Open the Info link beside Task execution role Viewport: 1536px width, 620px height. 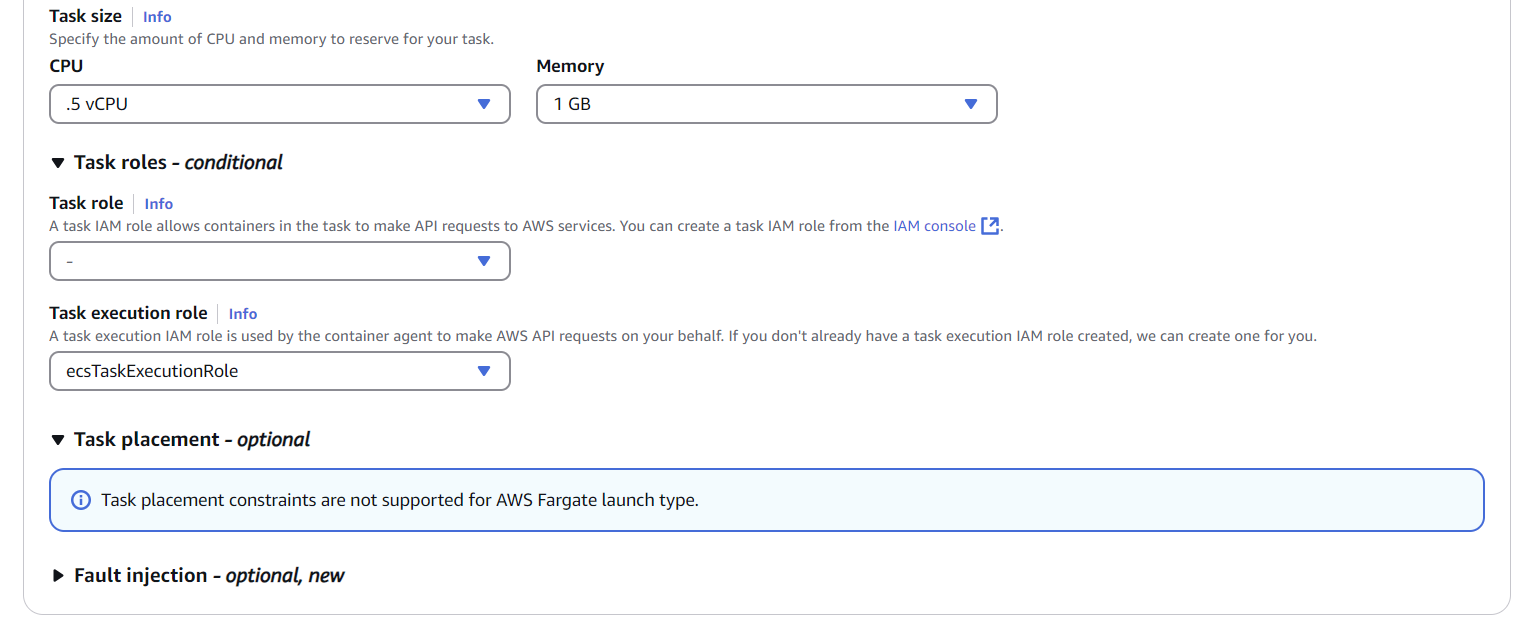tap(243, 314)
